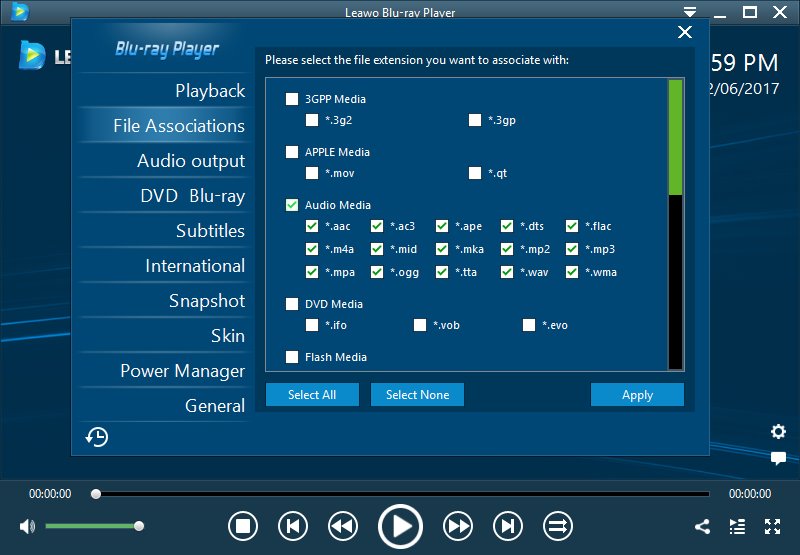Click the Apply button

click(x=637, y=395)
